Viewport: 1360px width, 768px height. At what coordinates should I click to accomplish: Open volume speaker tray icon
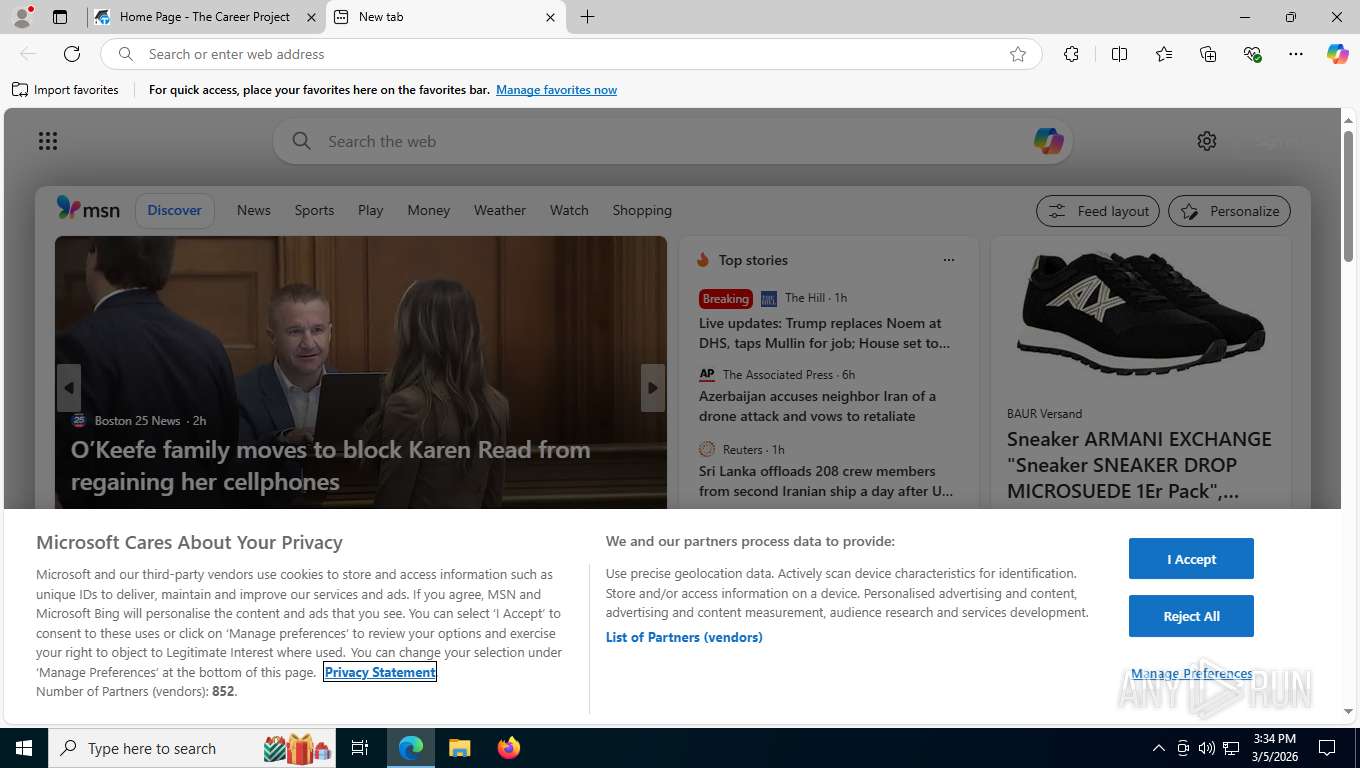point(1206,748)
